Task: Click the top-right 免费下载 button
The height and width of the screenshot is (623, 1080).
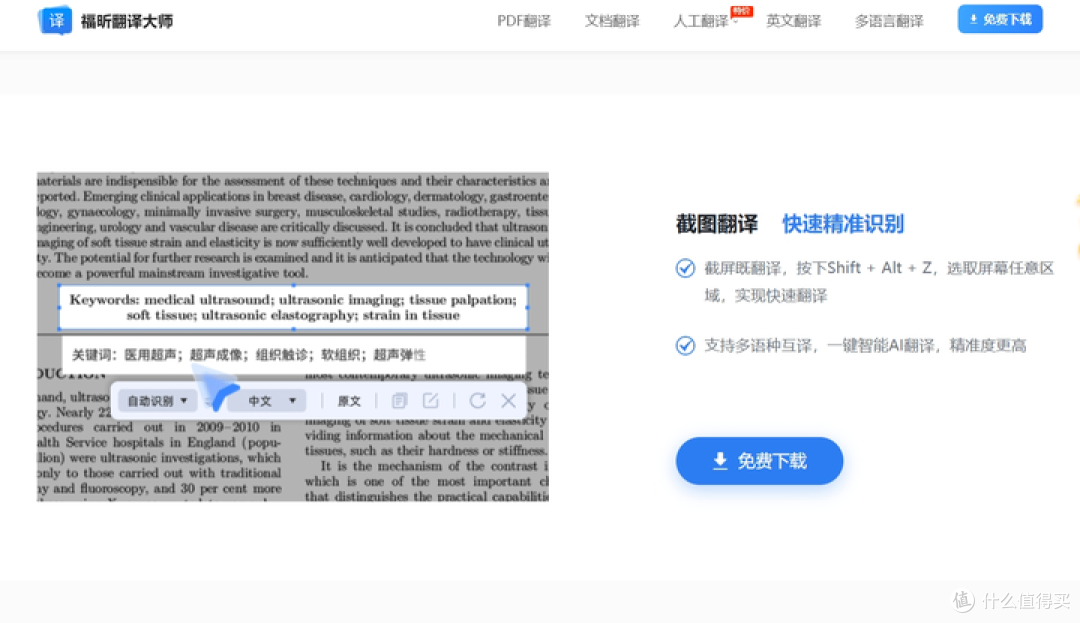Action: [1000, 19]
